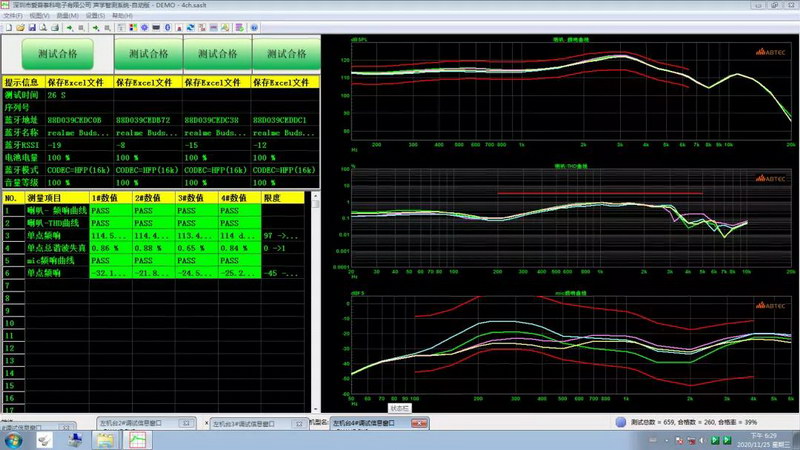Screen dimensions: 800x450
Task: Click the colorful grid toolbar icon
Action: [x=133, y=28]
